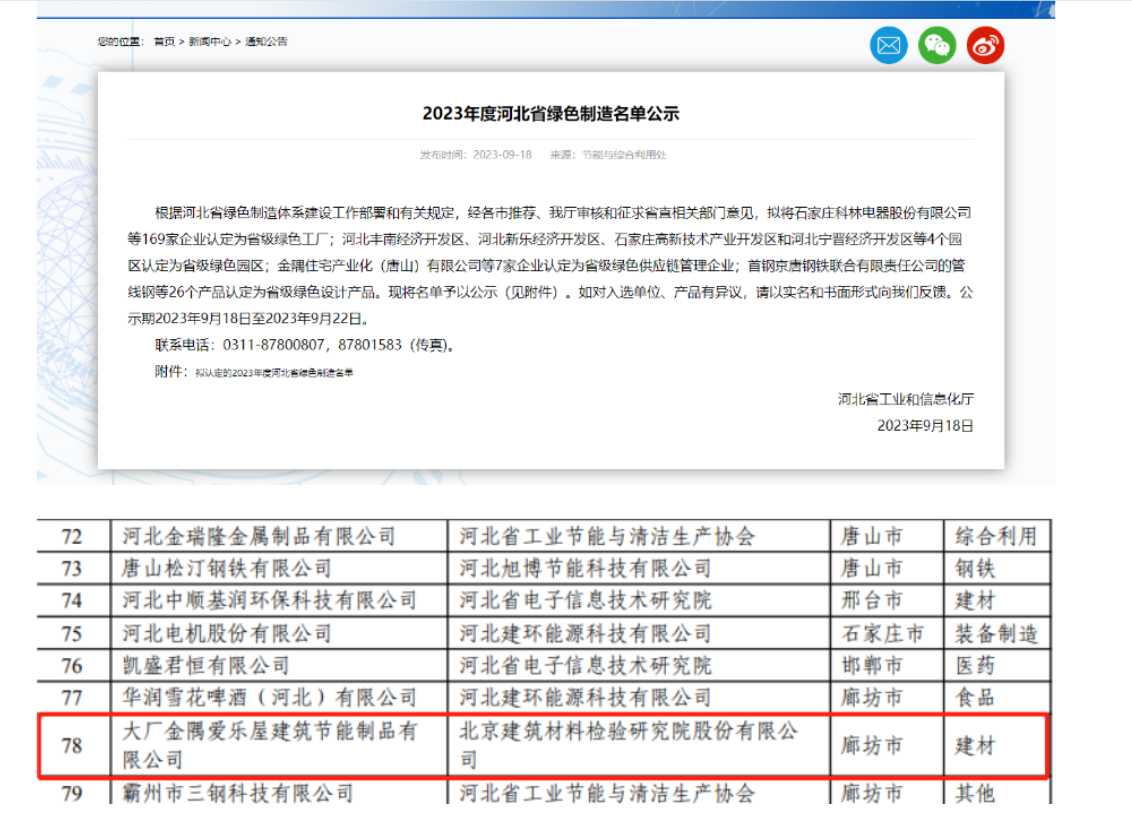Screen dimensions: 1132x829
Task: Click the signature 河北省工业和信息化厅
Action: coord(906,399)
